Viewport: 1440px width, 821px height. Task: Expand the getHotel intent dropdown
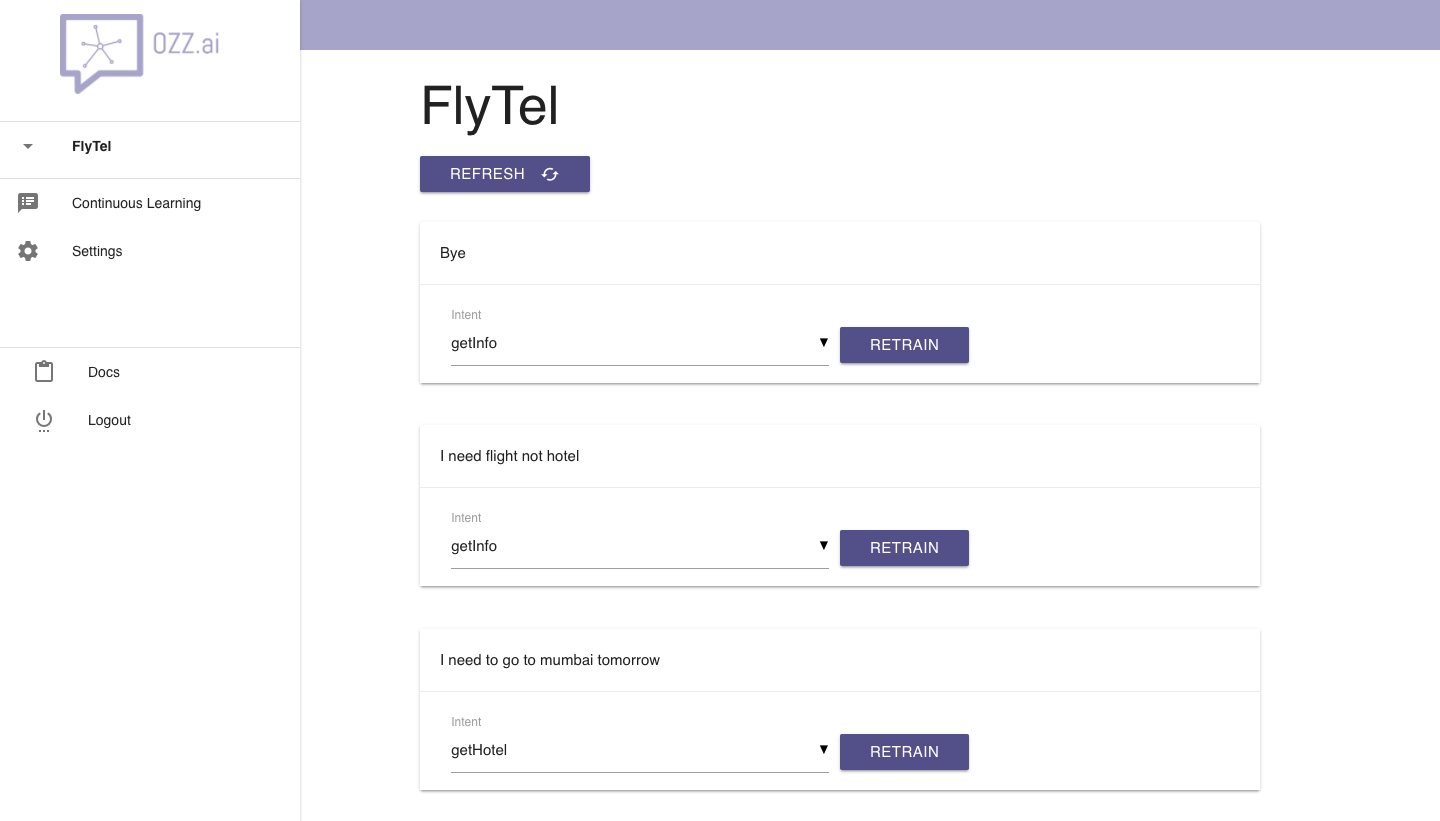639,751
